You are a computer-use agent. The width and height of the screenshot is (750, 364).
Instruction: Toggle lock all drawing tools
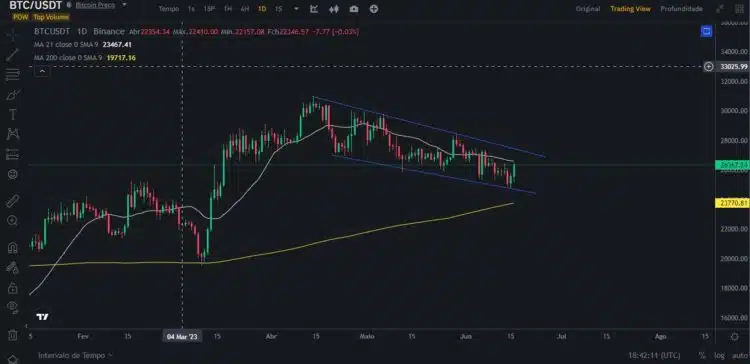(x=12, y=288)
